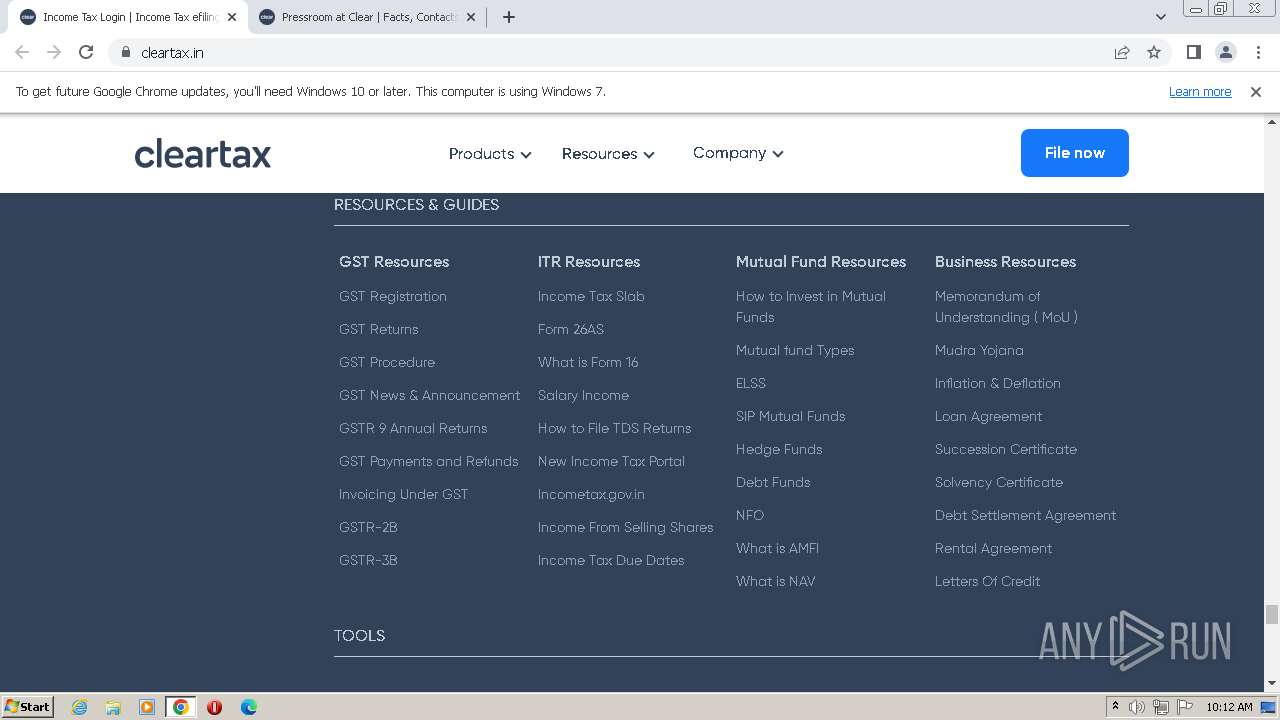Open Income From Selling Shares link
1280x720 pixels.
pyautogui.click(x=626, y=527)
